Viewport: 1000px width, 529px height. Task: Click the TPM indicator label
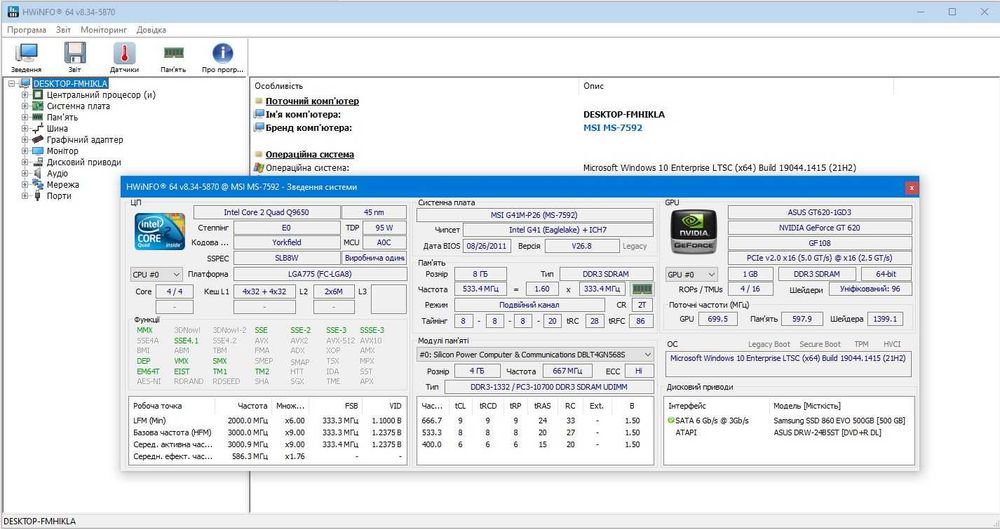[861, 344]
